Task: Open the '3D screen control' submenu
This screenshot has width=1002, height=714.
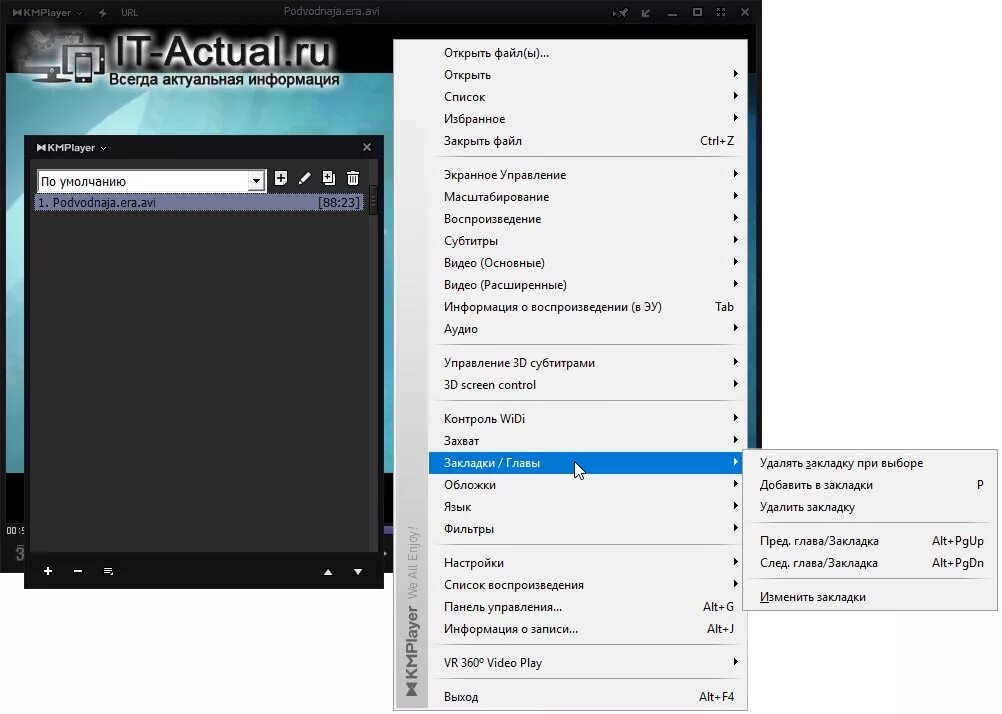Action: (585, 385)
